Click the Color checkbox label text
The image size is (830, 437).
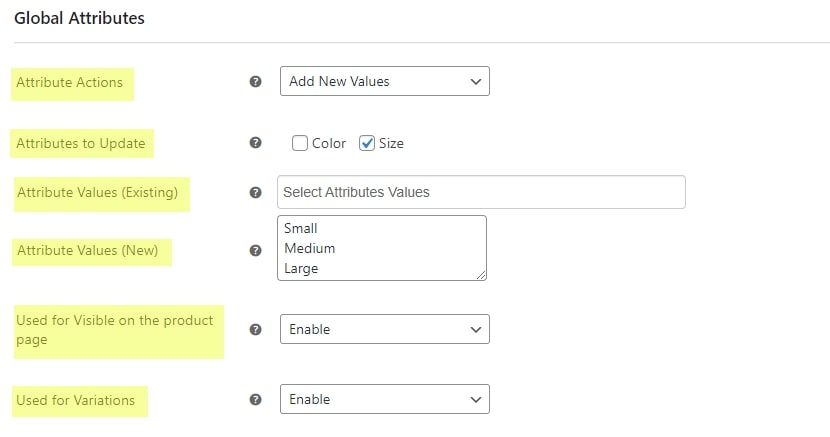329,143
